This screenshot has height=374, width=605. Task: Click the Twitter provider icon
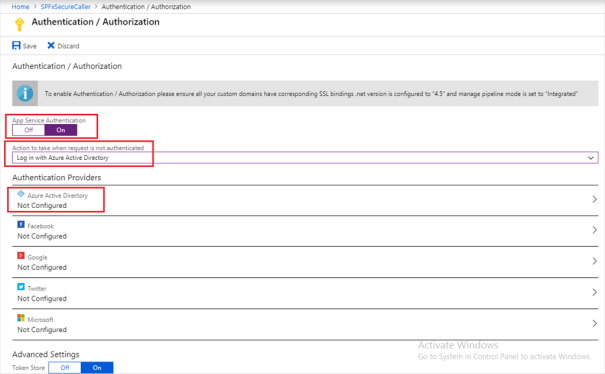pos(21,287)
